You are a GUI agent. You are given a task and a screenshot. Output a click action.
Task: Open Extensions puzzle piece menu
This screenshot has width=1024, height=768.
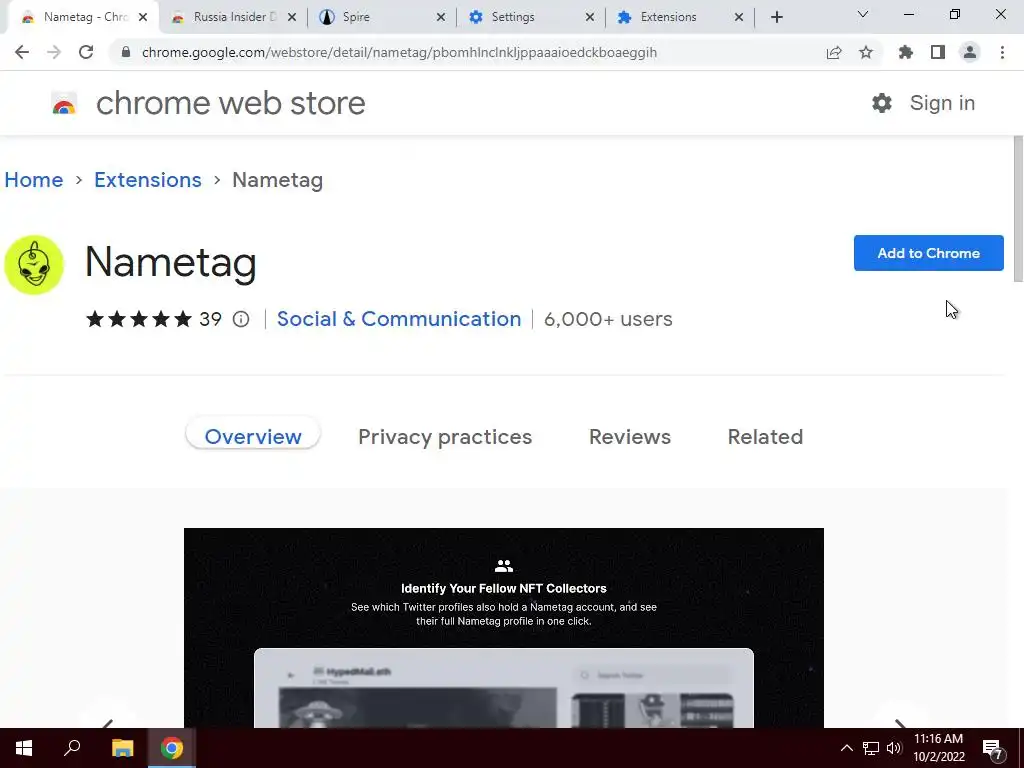tap(906, 52)
